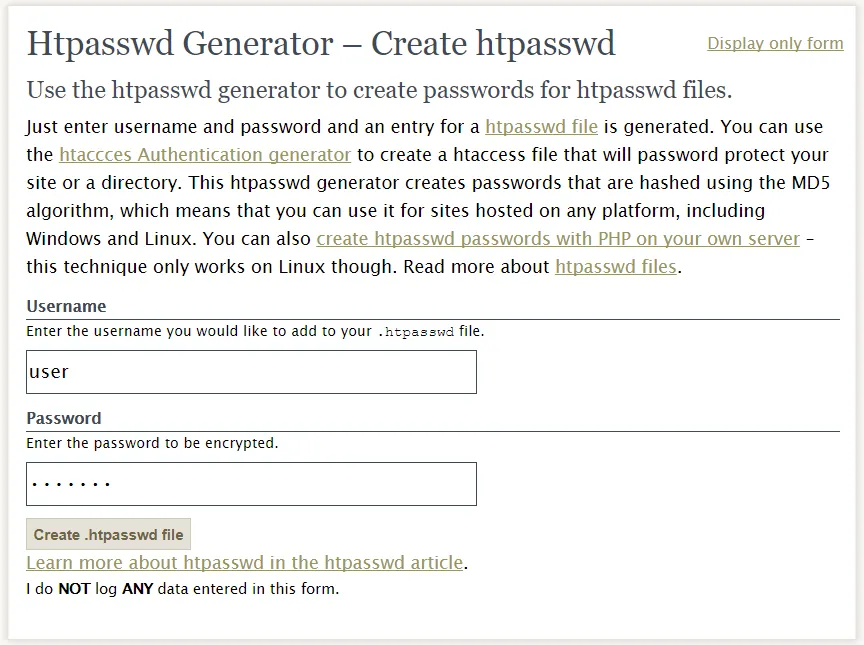Click the monospace ".htpasswd" text in the hint
The width and height of the screenshot is (864, 645).
click(416, 332)
